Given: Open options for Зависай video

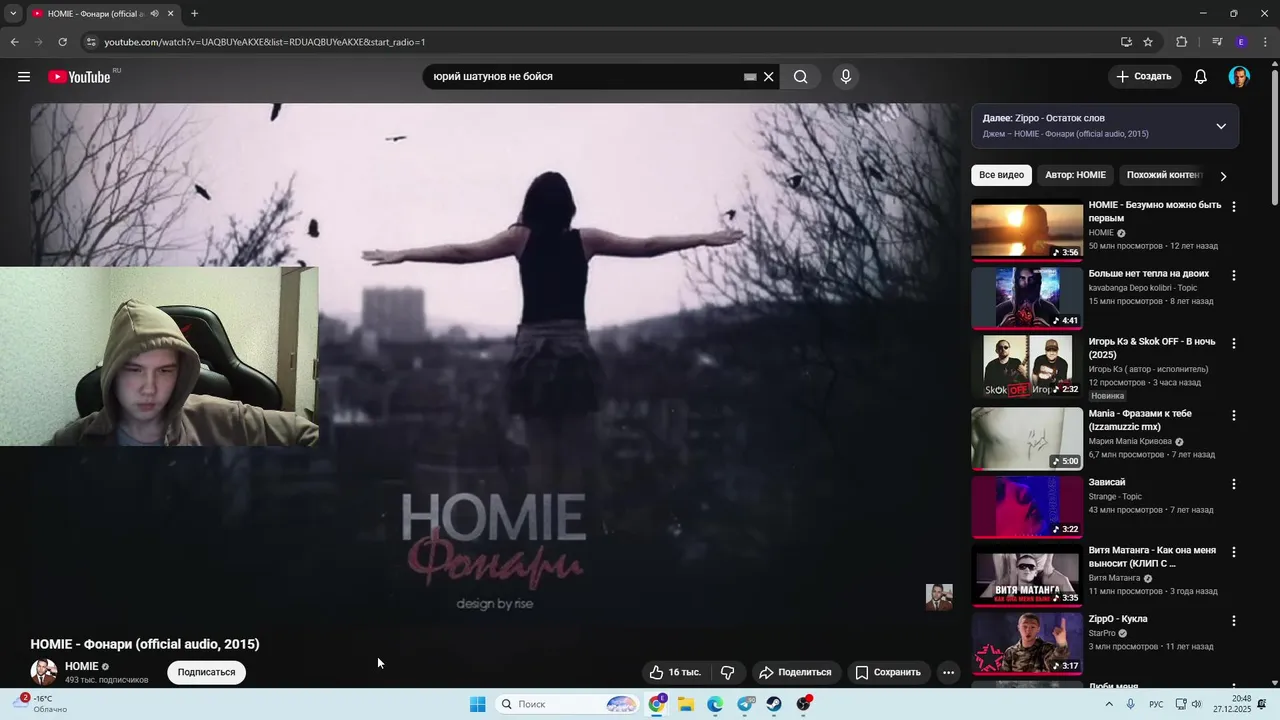Looking at the screenshot, I should click(1233, 484).
